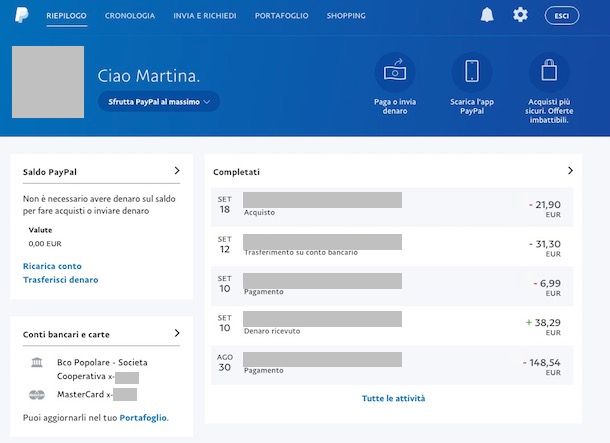Open the Trasferimento su conto bancario transaction
The width and height of the screenshot is (610, 443).
pos(392,246)
